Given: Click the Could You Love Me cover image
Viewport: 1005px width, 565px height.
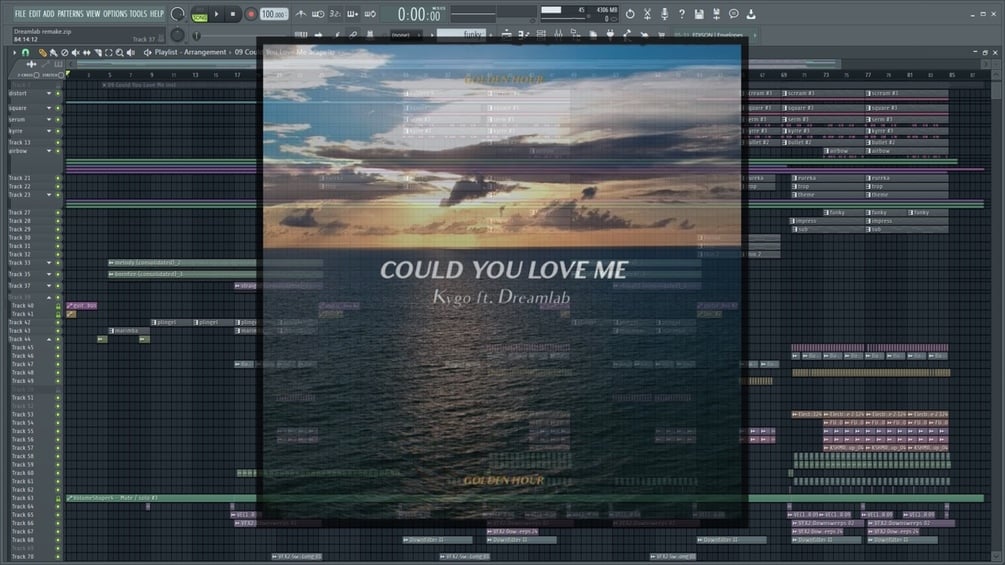Looking at the screenshot, I should pos(502,282).
